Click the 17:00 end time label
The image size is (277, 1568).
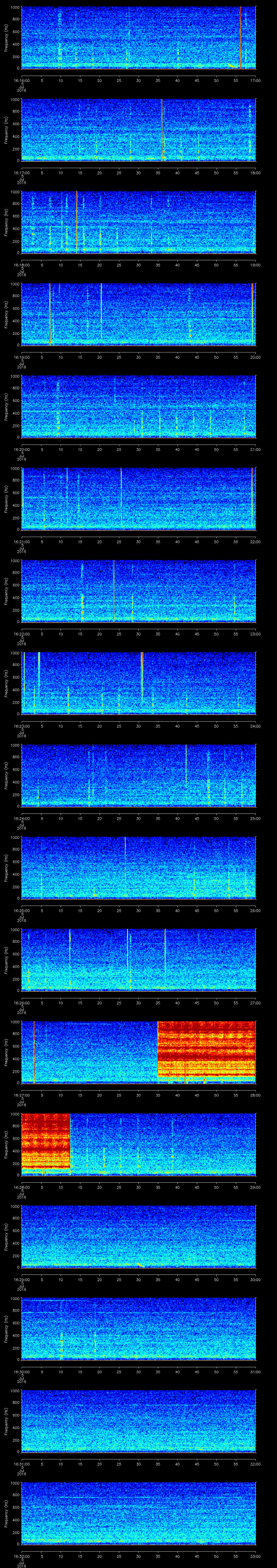[x=255, y=80]
